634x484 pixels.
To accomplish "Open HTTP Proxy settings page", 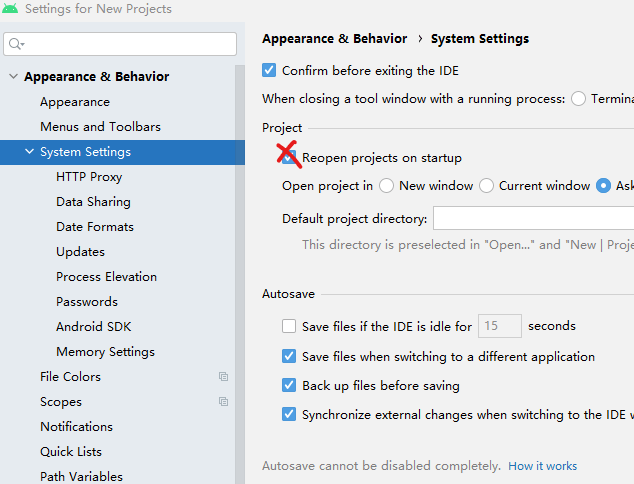I will click(89, 177).
